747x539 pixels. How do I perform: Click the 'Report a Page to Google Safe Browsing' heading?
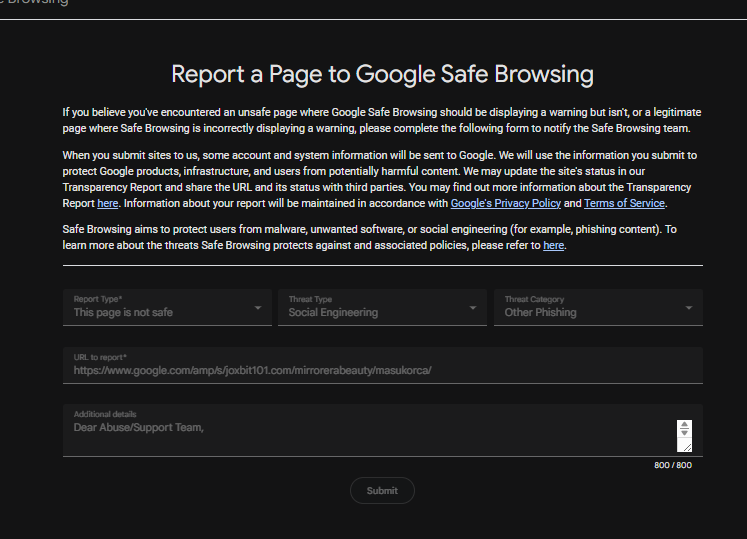(x=382, y=74)
